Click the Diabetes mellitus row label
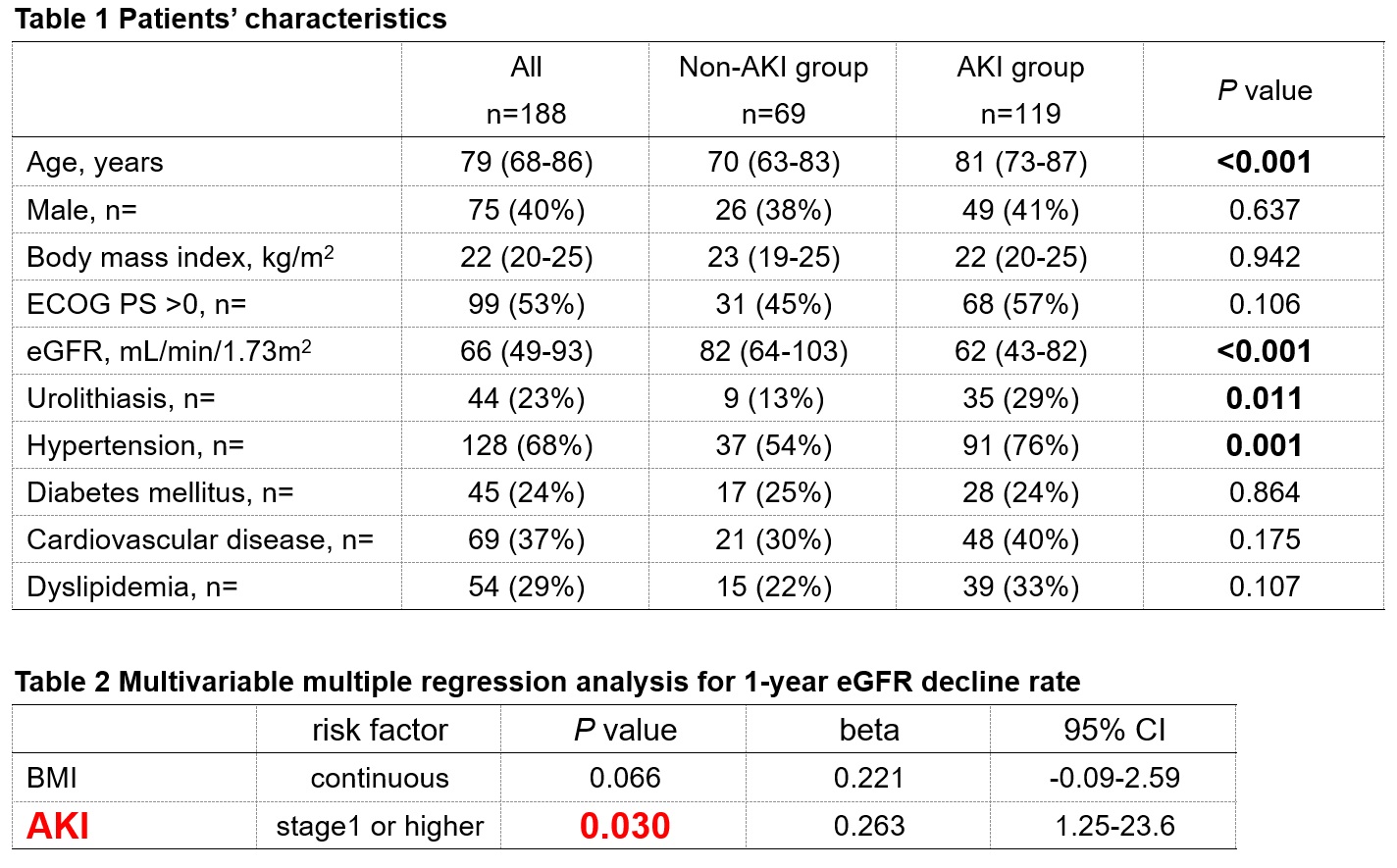This screenshot has width=1397, height=868. (160, 492)
